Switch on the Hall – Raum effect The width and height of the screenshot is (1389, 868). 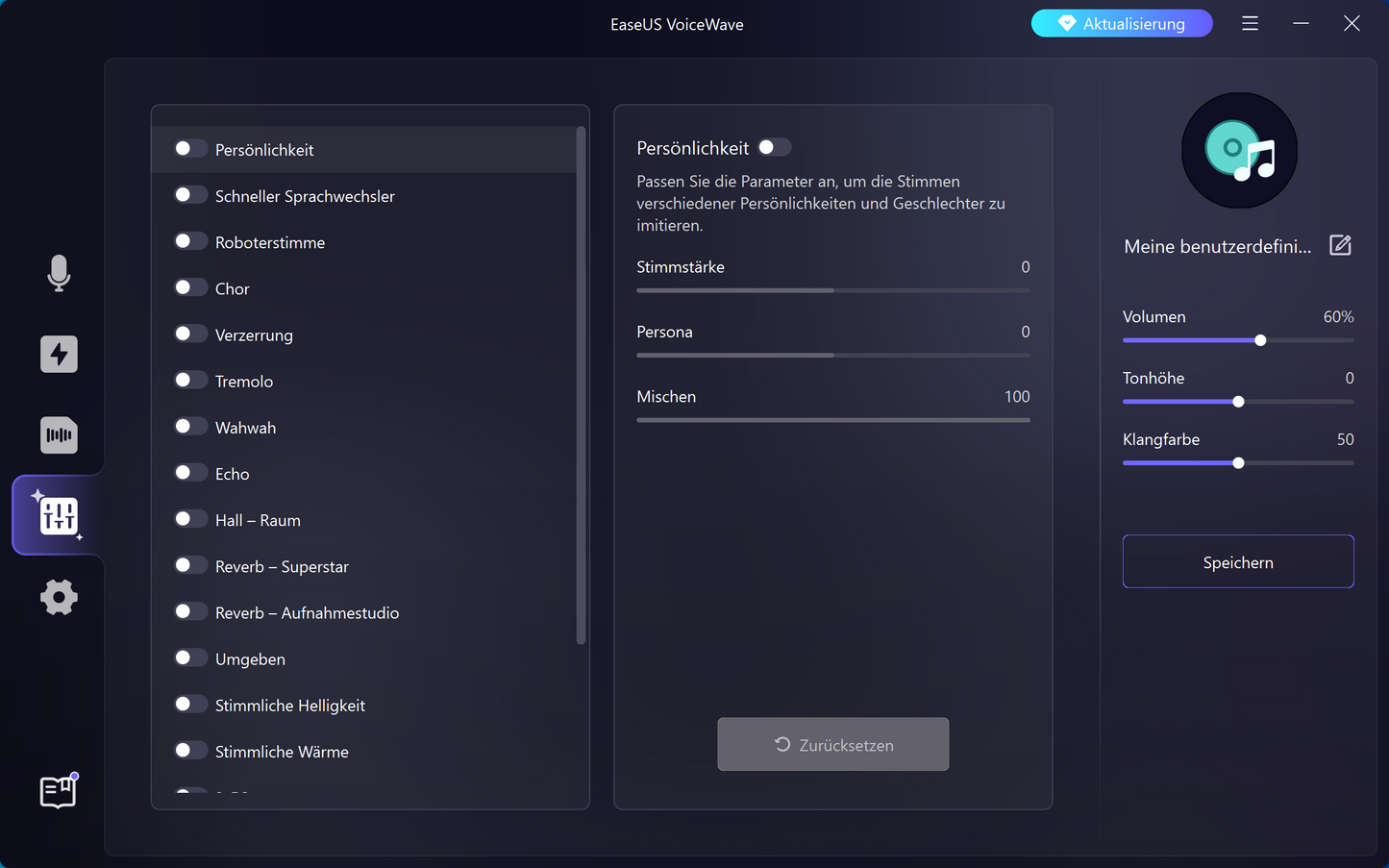pyautogui.click(x=190, y=518)
